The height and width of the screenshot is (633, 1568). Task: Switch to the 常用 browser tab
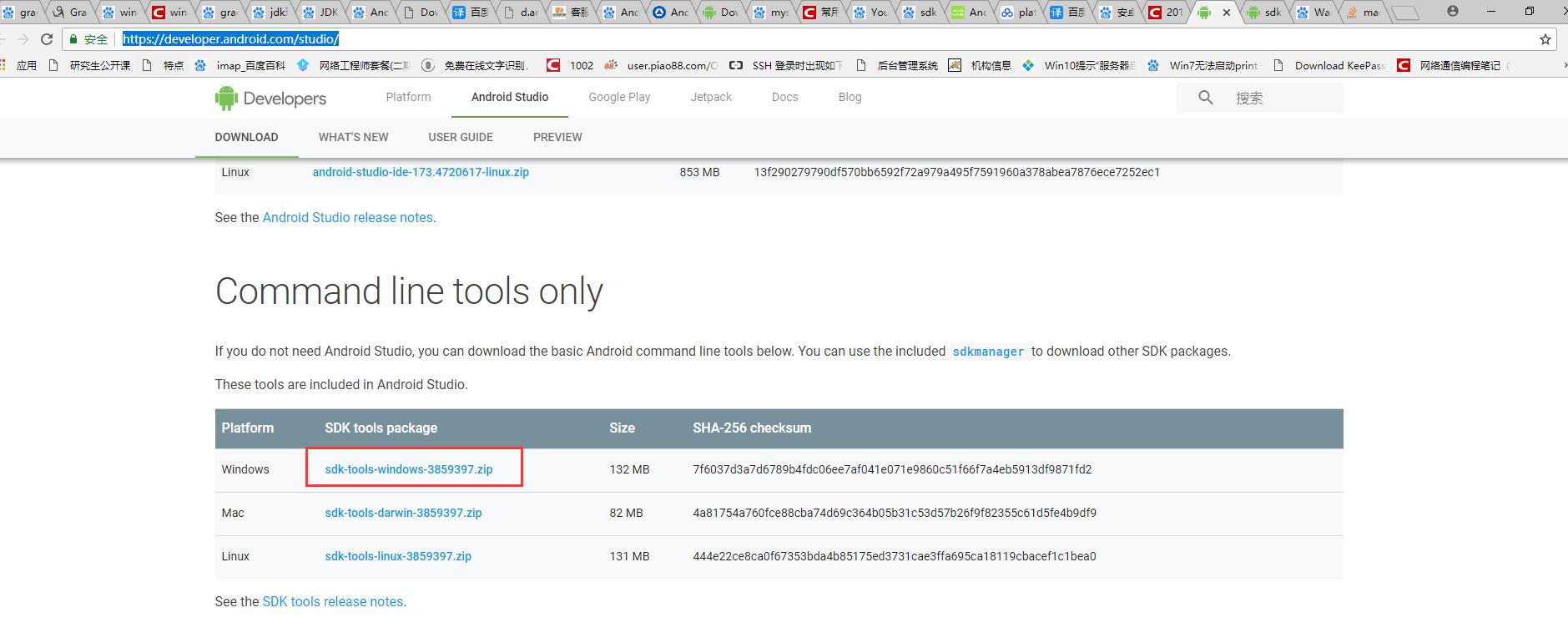point(821,13)
